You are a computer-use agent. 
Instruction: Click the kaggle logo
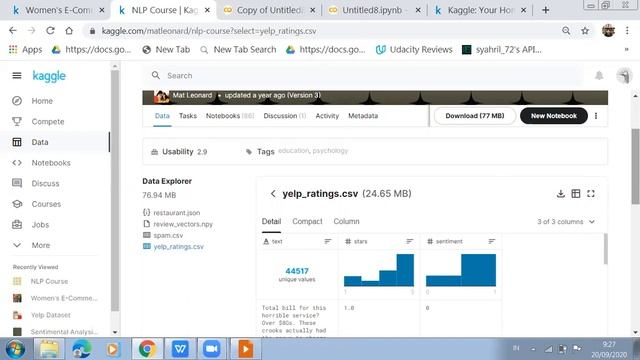point(49,76)
